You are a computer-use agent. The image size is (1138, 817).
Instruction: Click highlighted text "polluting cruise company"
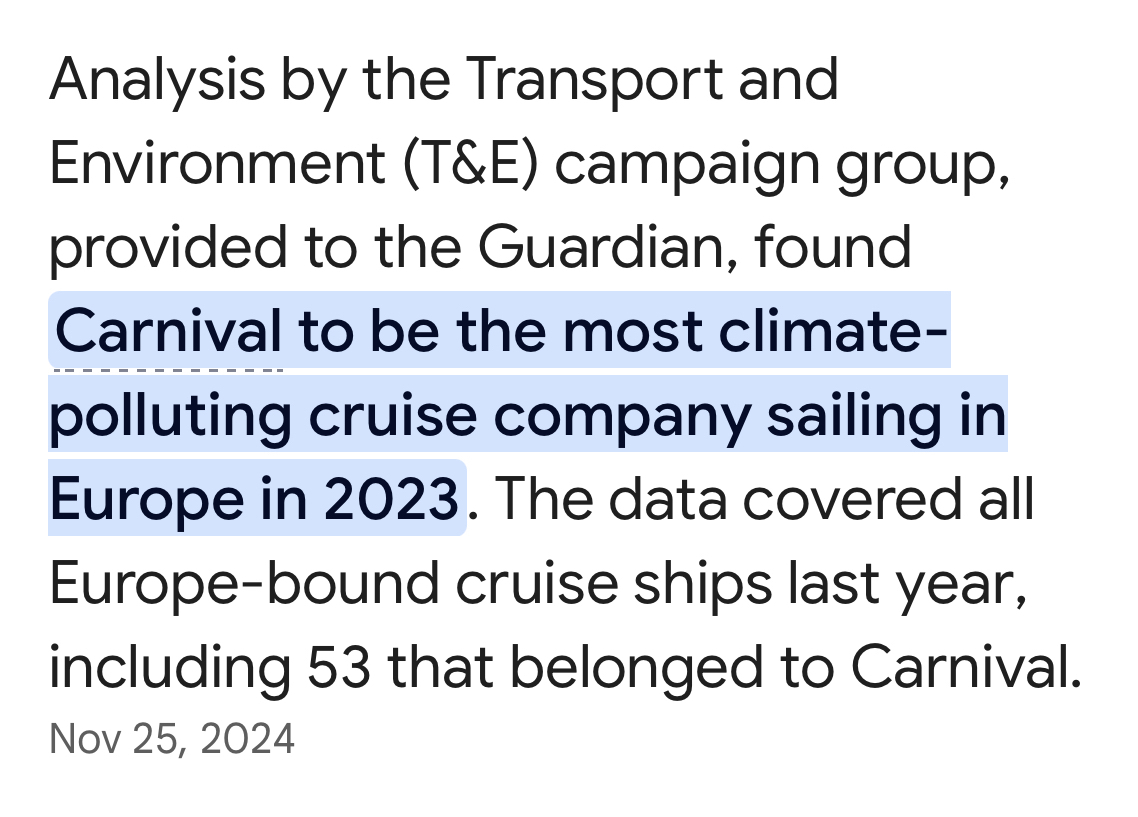tap(397, 415)
